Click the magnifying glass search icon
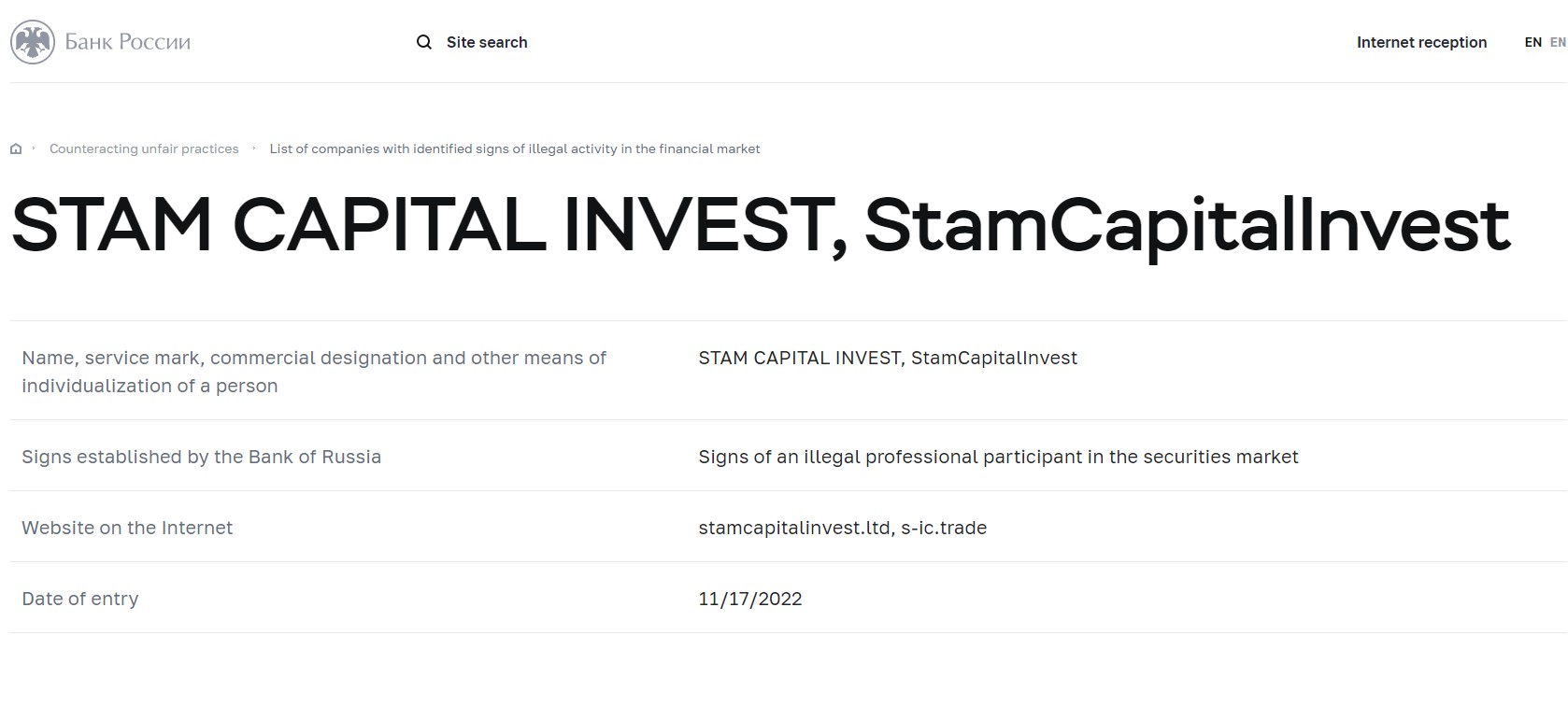Image resolution: width=1568 pixels, height=706 pixels. coord(424,42)
